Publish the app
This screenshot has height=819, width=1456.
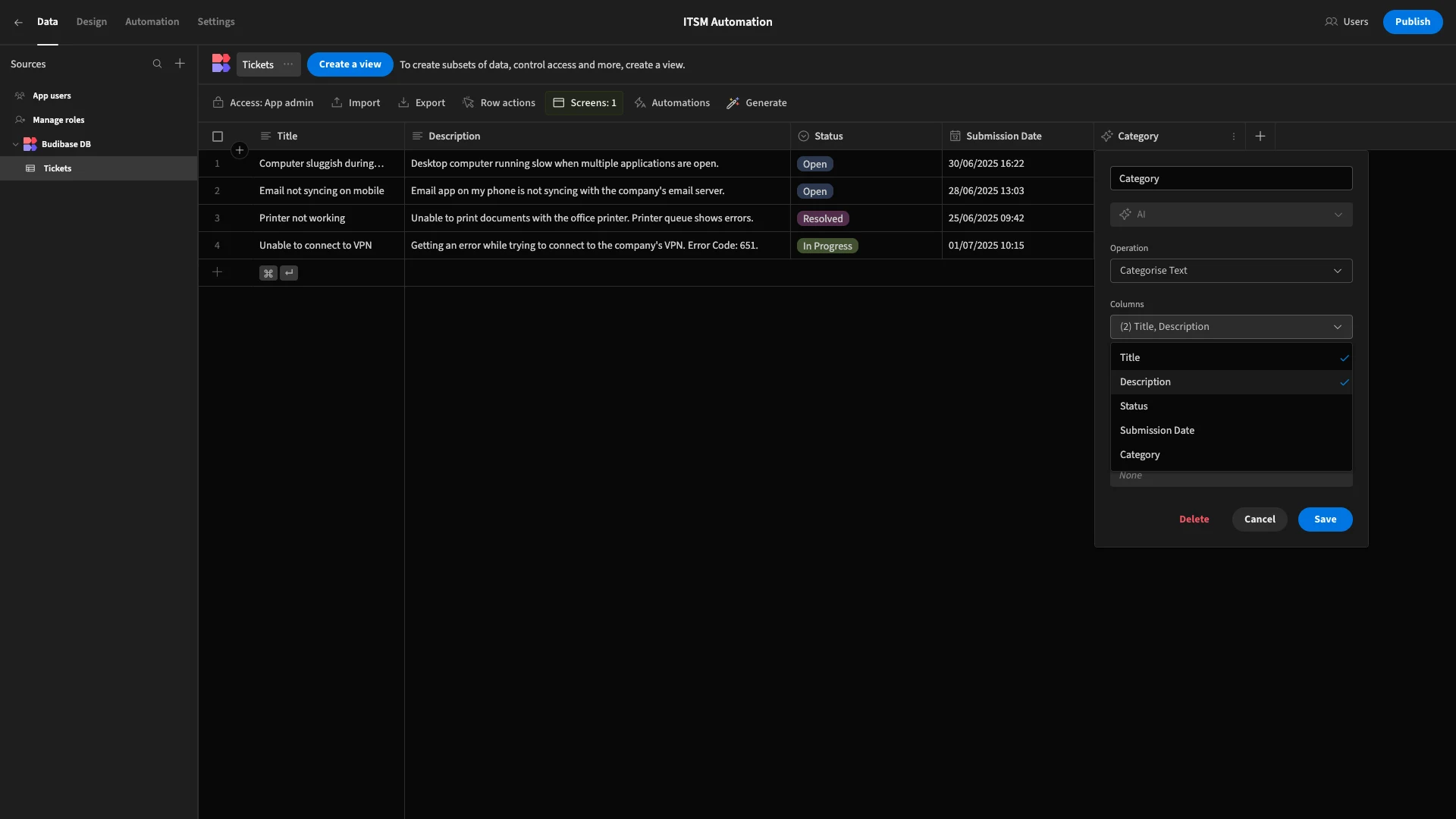pos(1412,22)
